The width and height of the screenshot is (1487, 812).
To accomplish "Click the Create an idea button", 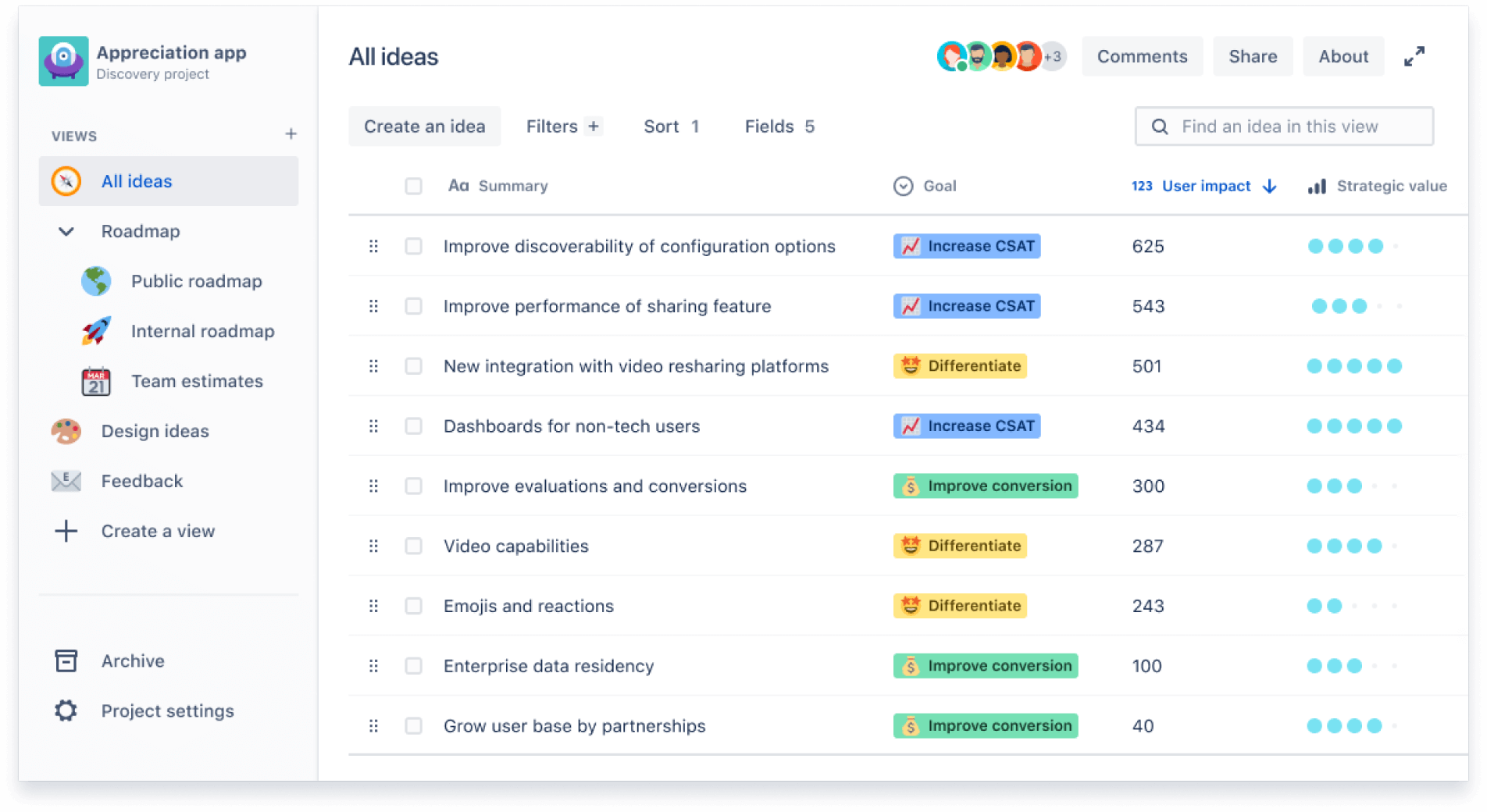I will pos(424,126).
